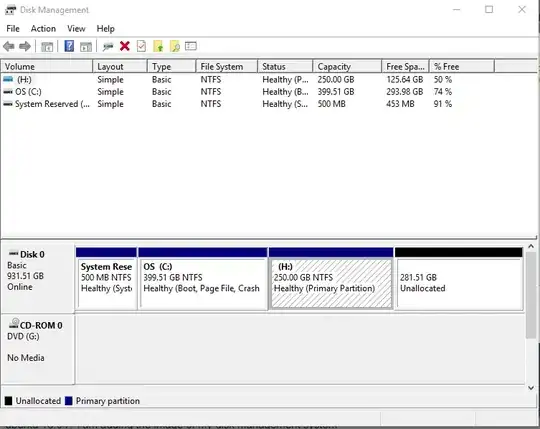Click the scroll up arrow in disk pane

[531, 247]
